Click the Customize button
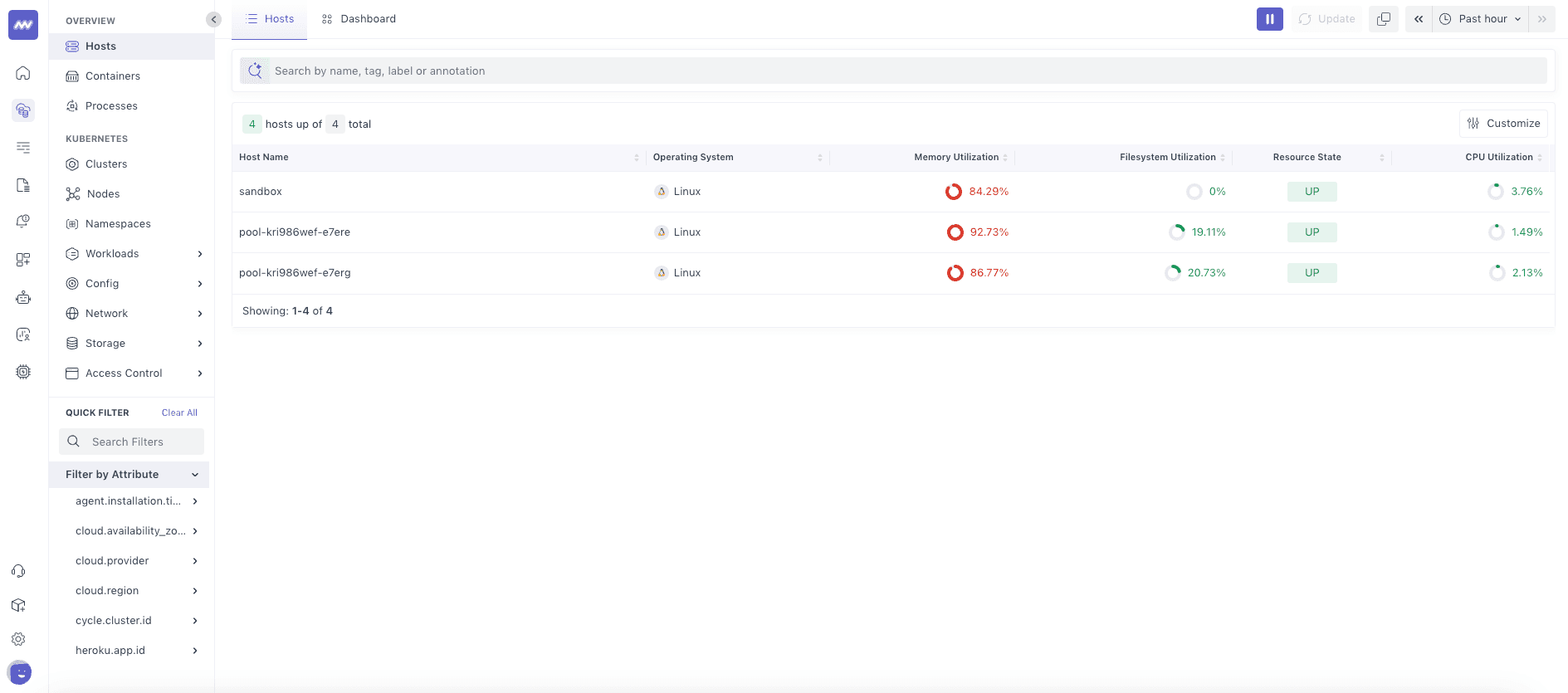 [1503, 124]
